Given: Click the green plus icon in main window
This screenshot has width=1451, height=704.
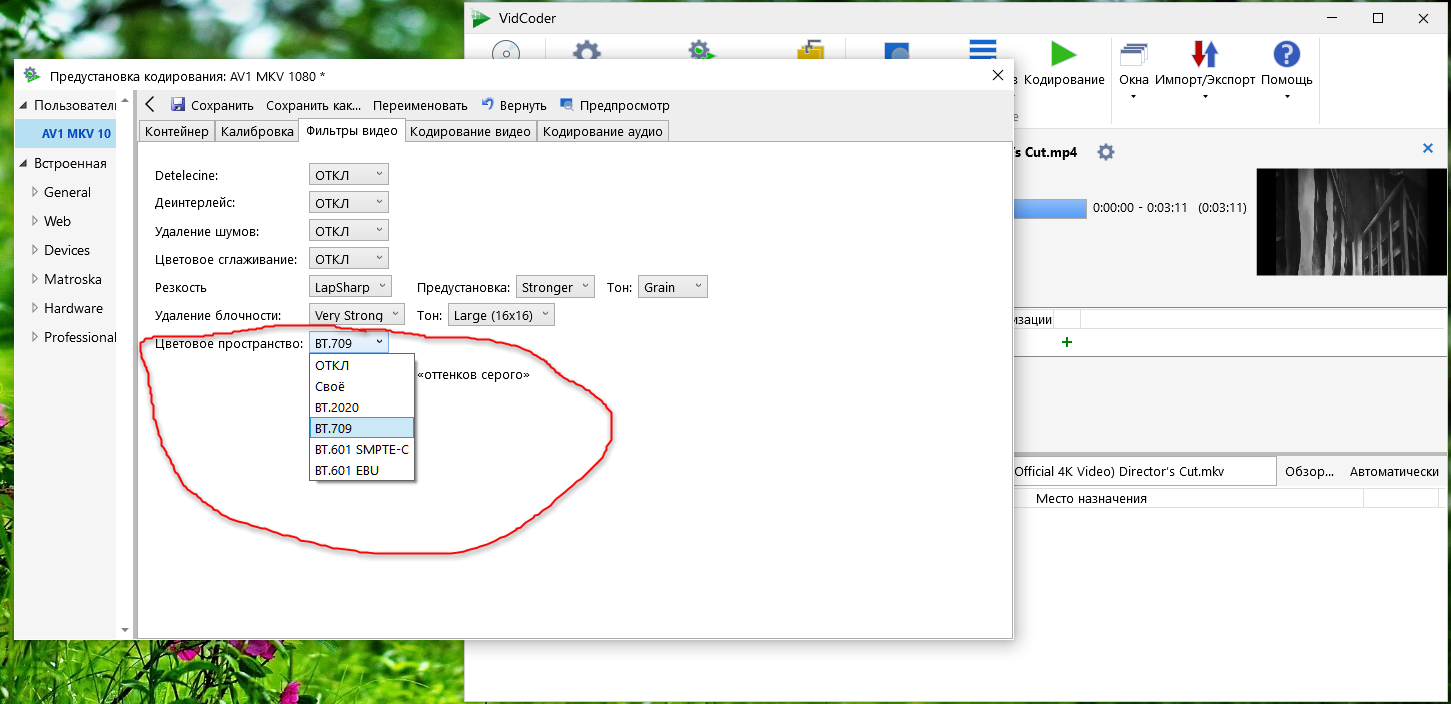Looking at the screenshot, I should [1066, 342].
